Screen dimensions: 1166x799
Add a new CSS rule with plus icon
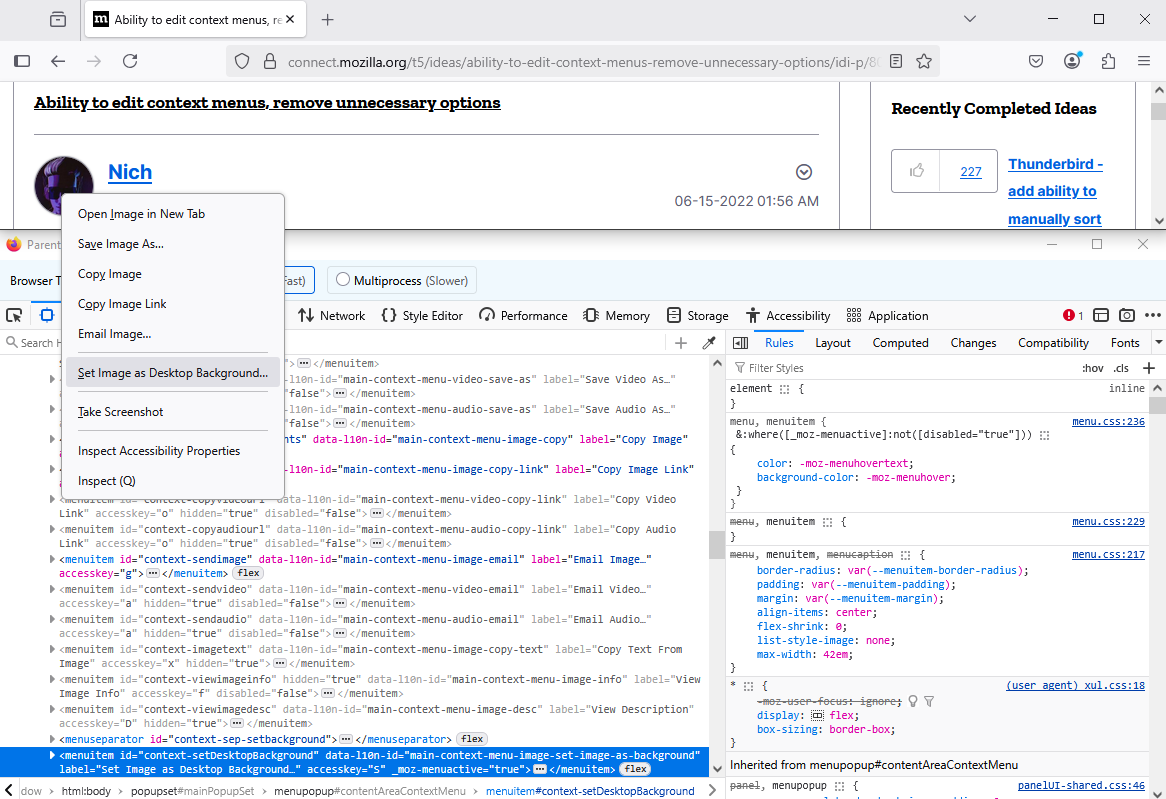point(1149,368)
